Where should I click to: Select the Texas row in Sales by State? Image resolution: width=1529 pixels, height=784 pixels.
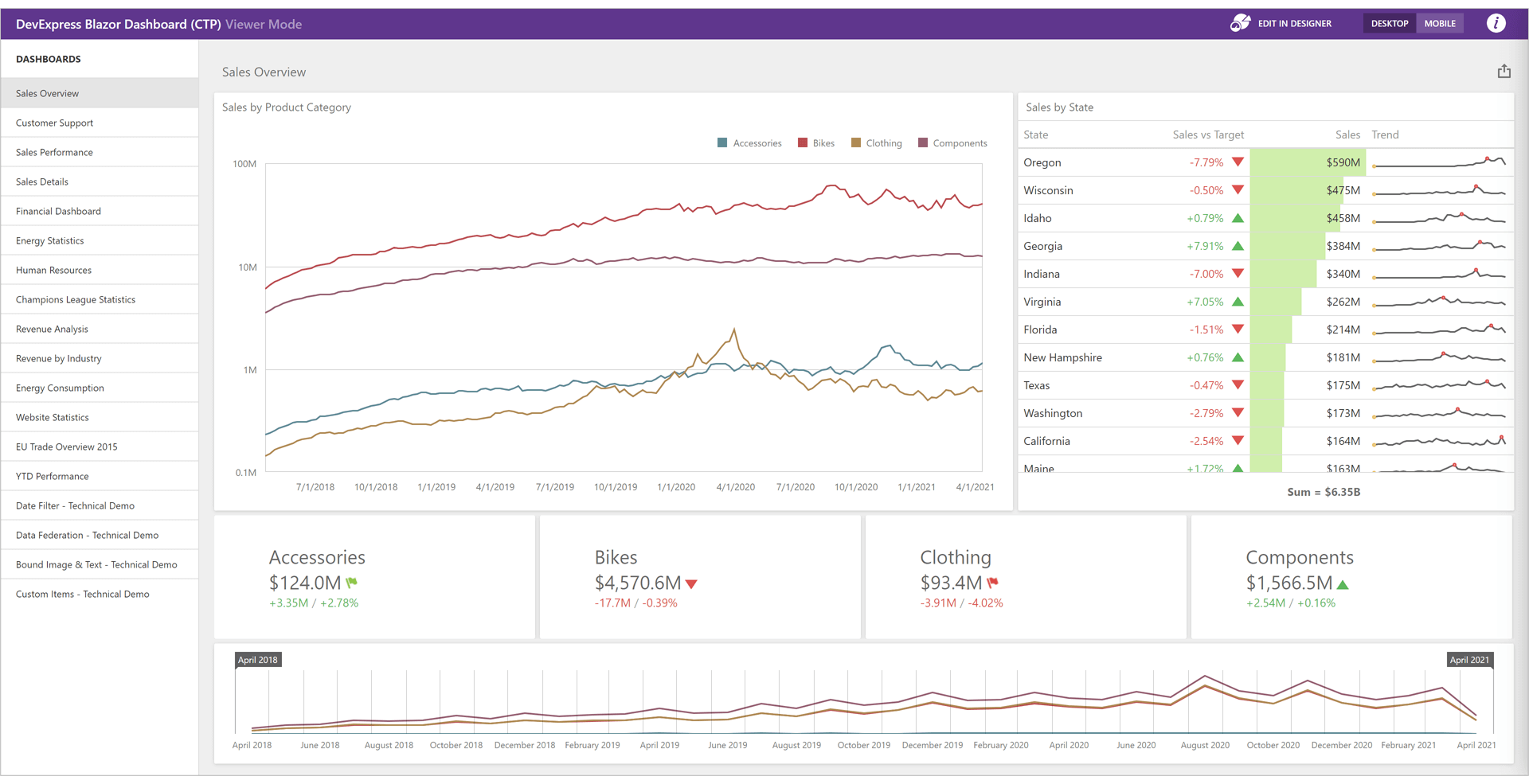tap(1115, 385)
